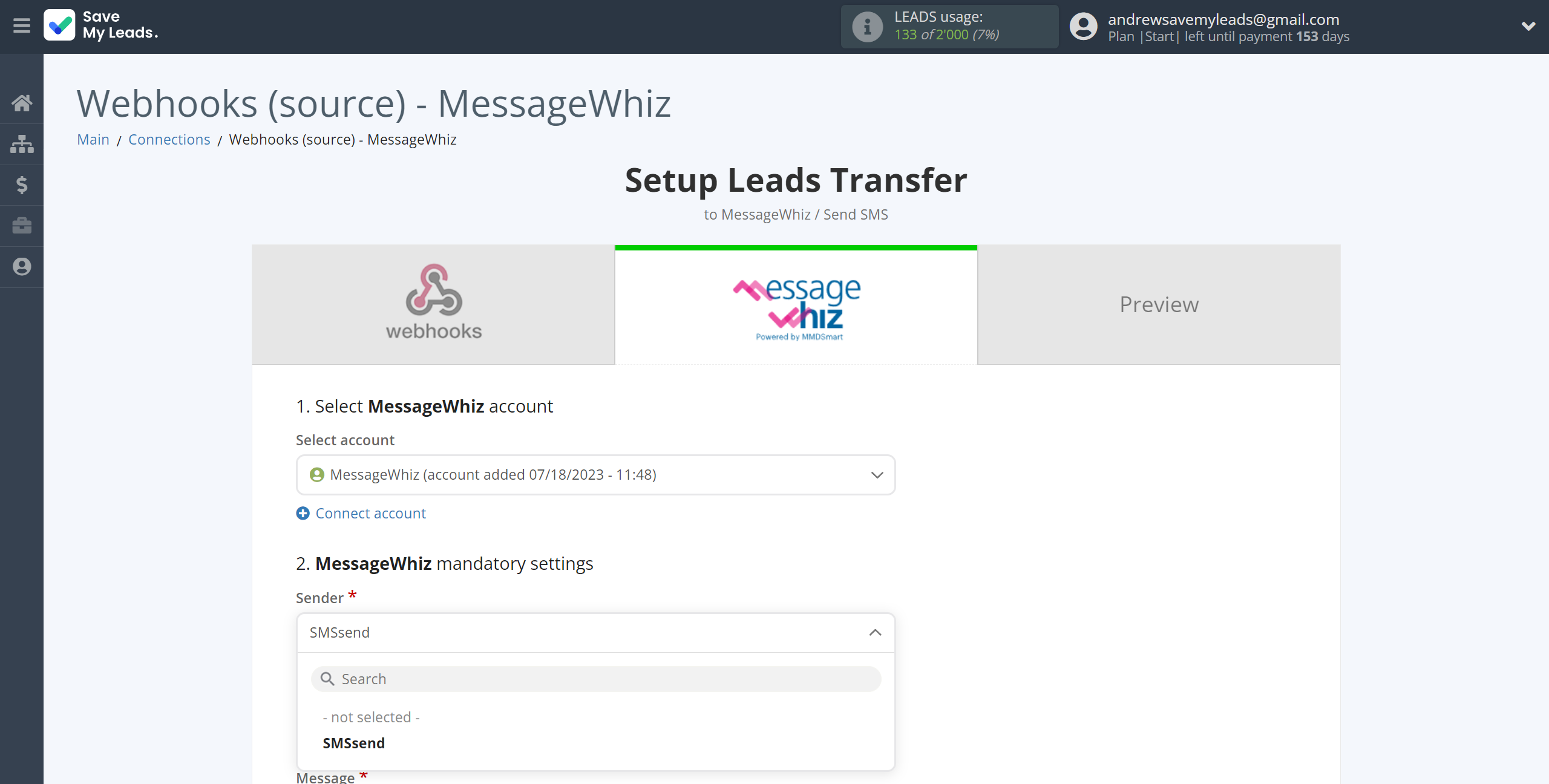Screen dimensions: 1549x784
Task: Select SMSsend from sender list
Action: pyautogui.click(x=354, y=742)
